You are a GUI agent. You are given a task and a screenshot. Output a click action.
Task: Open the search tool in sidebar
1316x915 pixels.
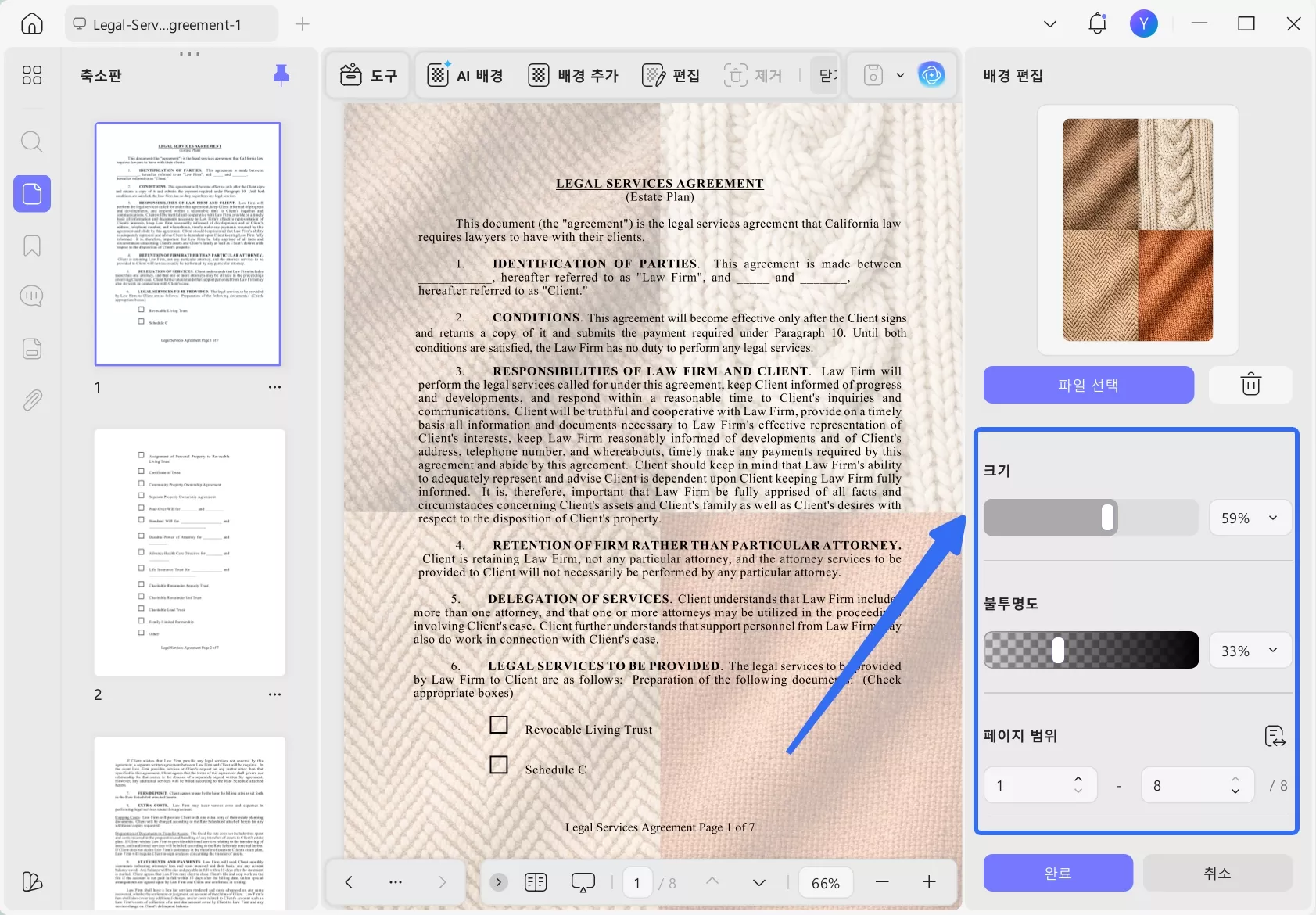31,142
